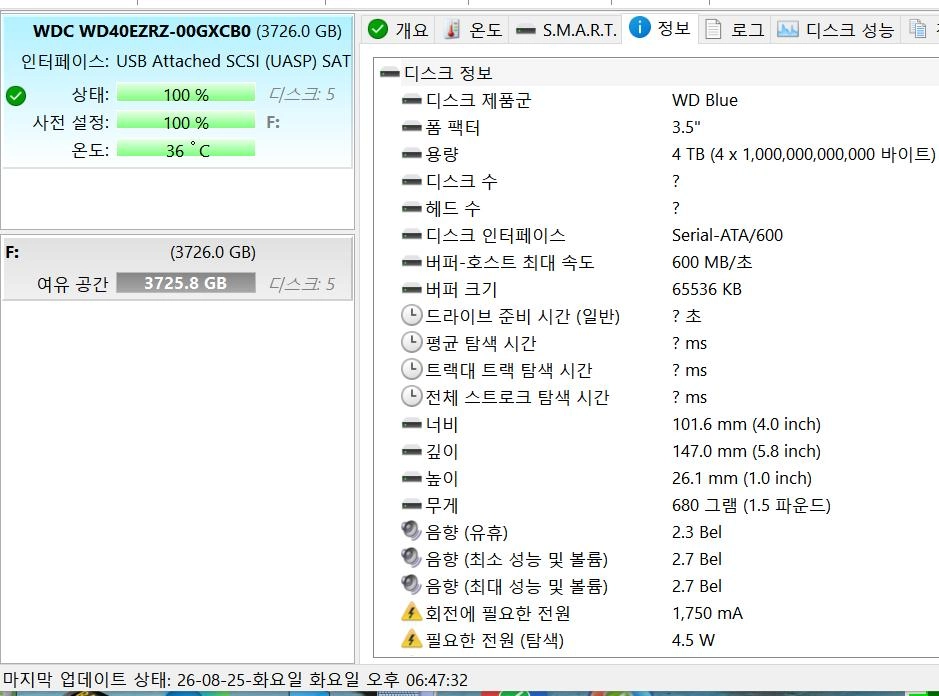Open the S.M.A.R.T. tab
Screen dimensions: 939x696
[566, 29]
